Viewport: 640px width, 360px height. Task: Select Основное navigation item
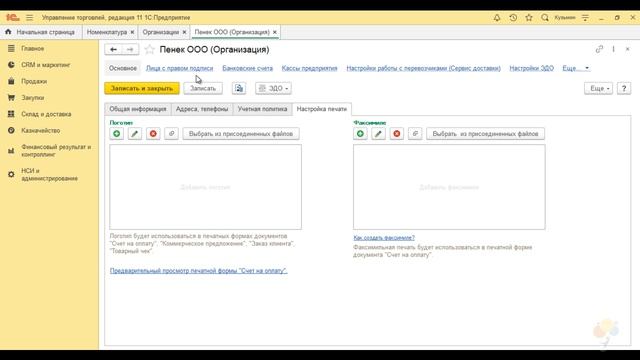[123, 68]
